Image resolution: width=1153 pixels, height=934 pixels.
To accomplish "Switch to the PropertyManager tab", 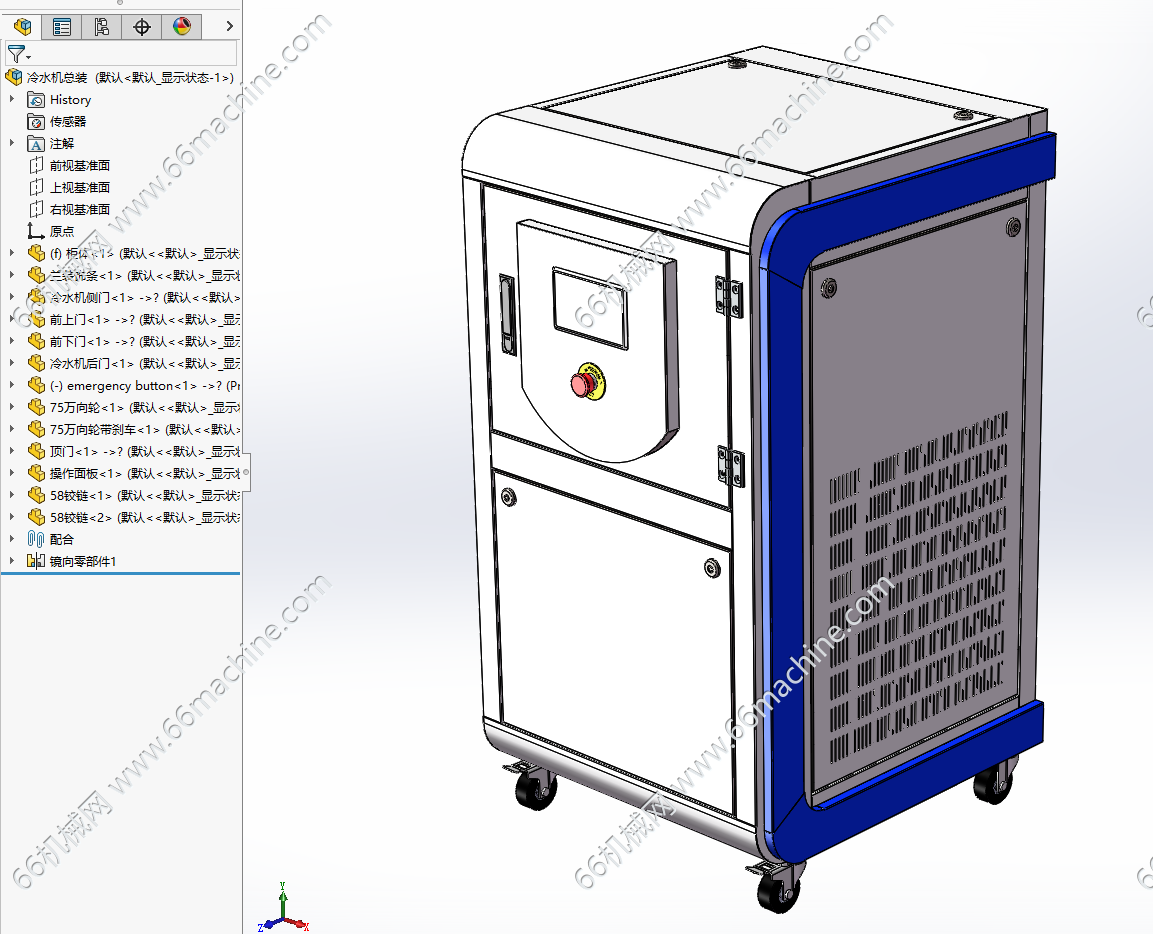I will 62,27.
